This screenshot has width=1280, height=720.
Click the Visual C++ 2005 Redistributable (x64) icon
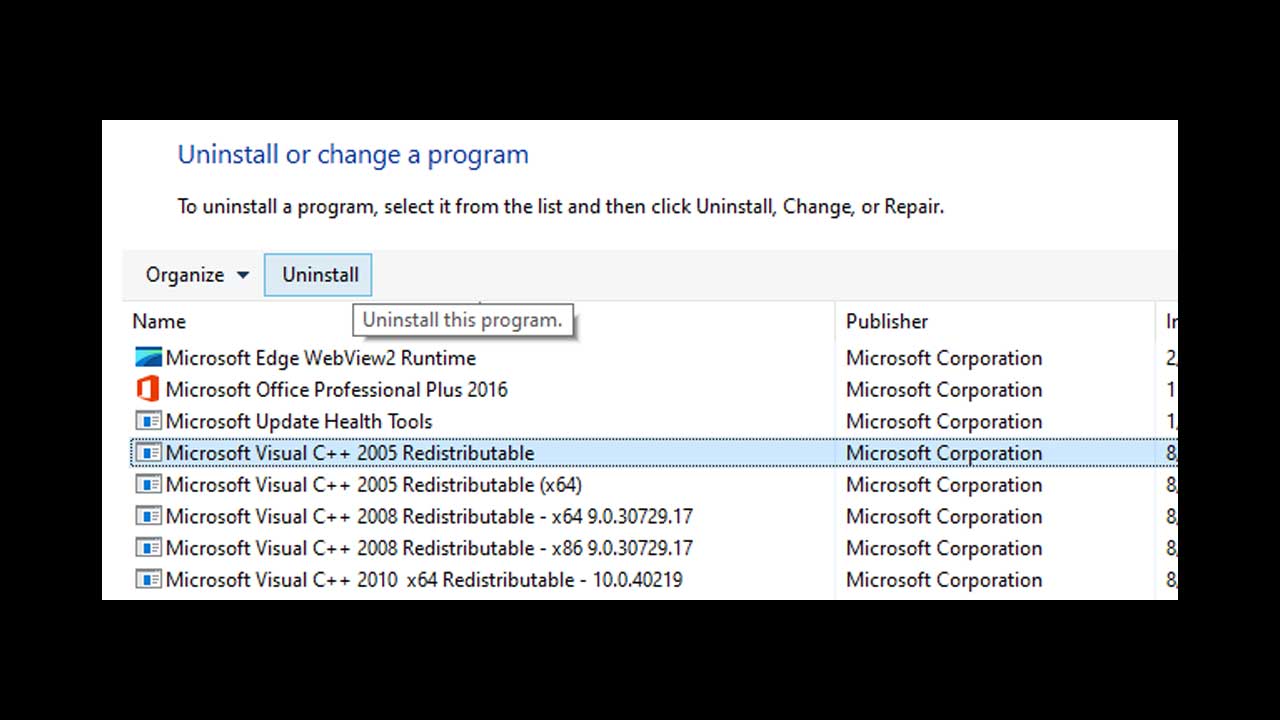pos(148,485)
